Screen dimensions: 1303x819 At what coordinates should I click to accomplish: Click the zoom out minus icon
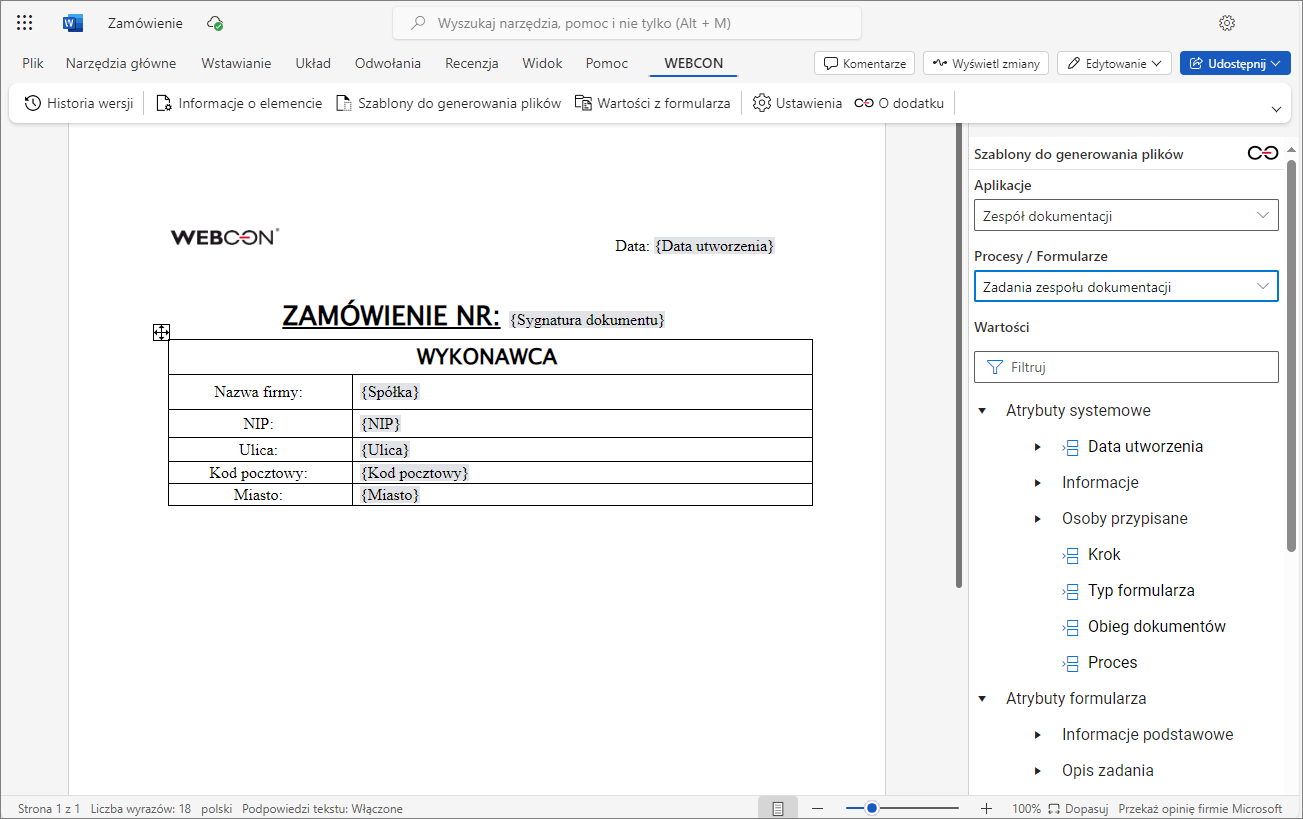(817, 808)
